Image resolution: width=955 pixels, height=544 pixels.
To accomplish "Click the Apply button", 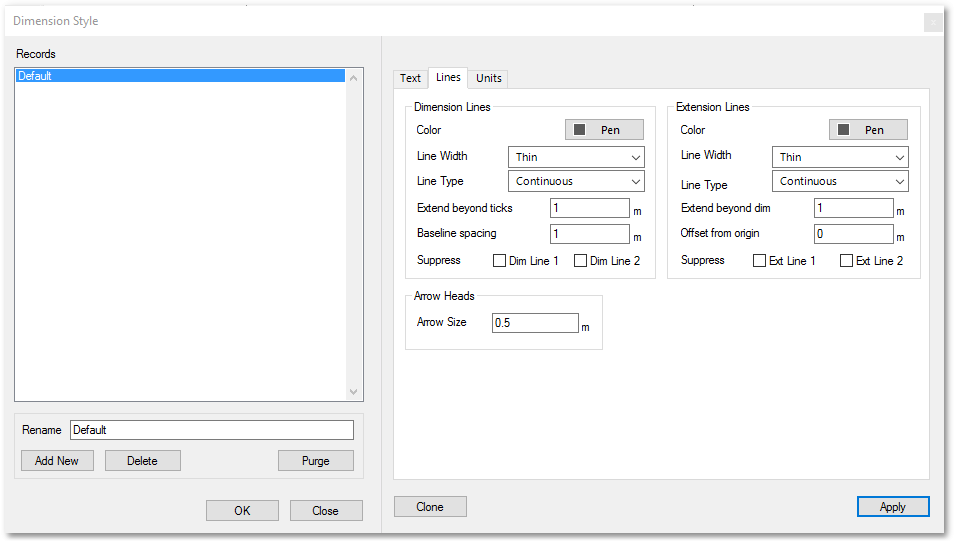I will (893, 507).
